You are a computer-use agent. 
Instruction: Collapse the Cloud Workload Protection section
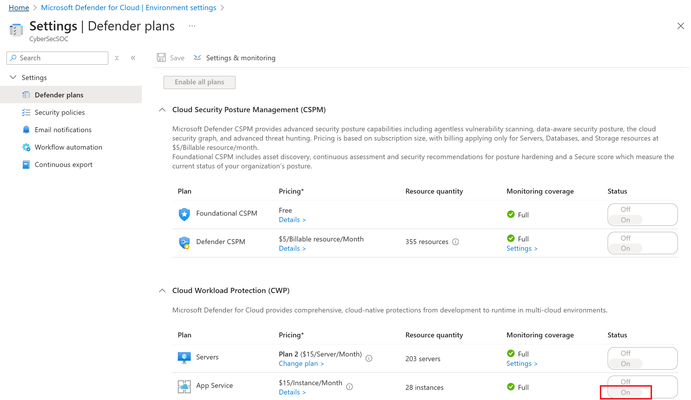point(162,291)
